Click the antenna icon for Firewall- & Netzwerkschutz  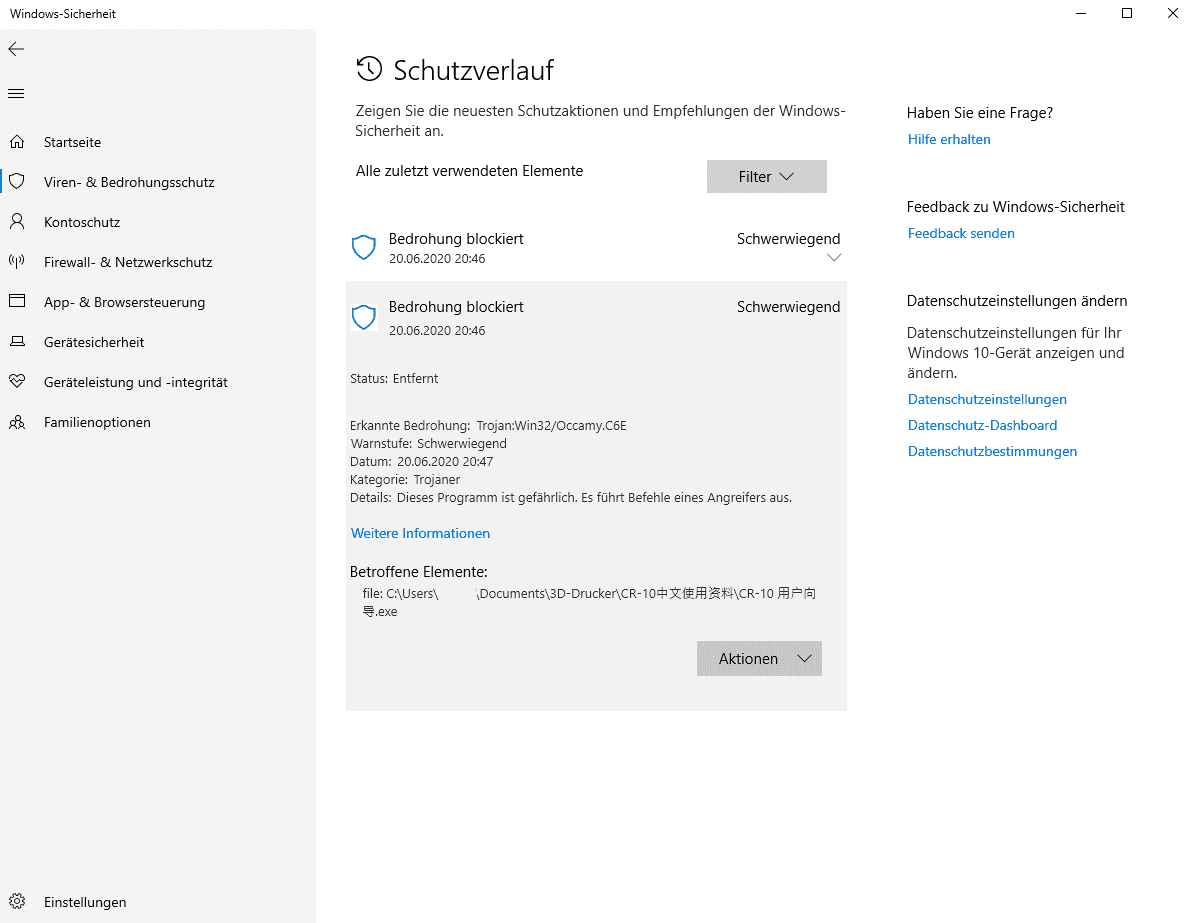tap(17, 262)
